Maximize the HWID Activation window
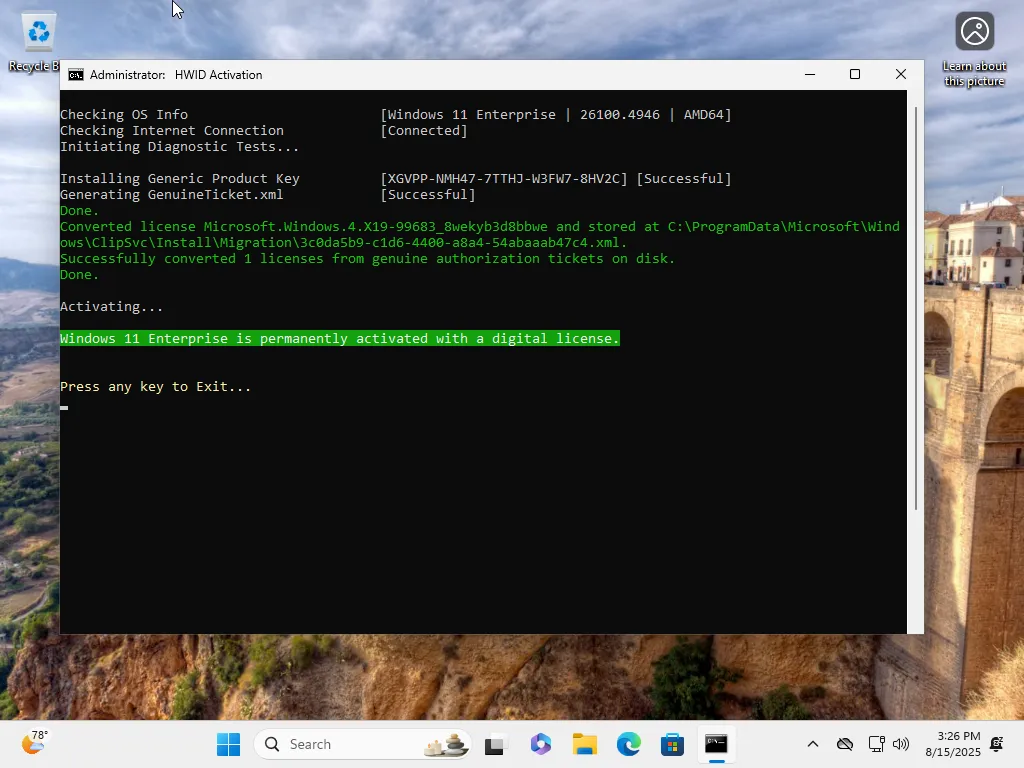The width and height of the screenshot is (1024, 768). (x=855, y=74)
